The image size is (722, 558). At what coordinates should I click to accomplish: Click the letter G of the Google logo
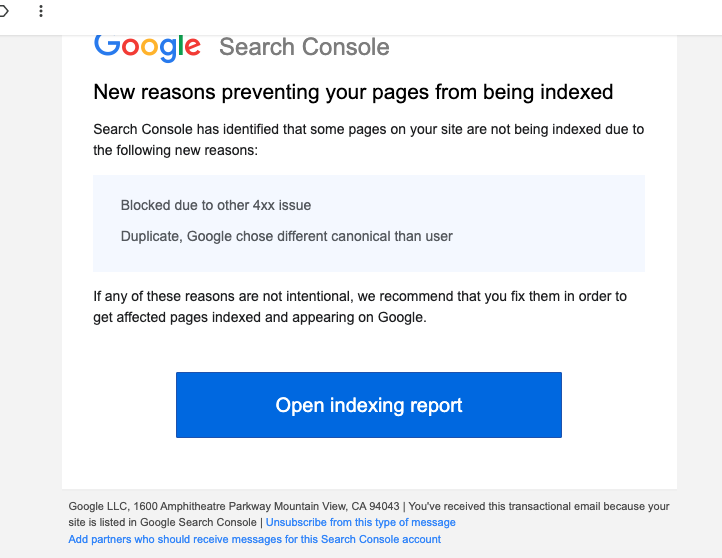(105, 45)
